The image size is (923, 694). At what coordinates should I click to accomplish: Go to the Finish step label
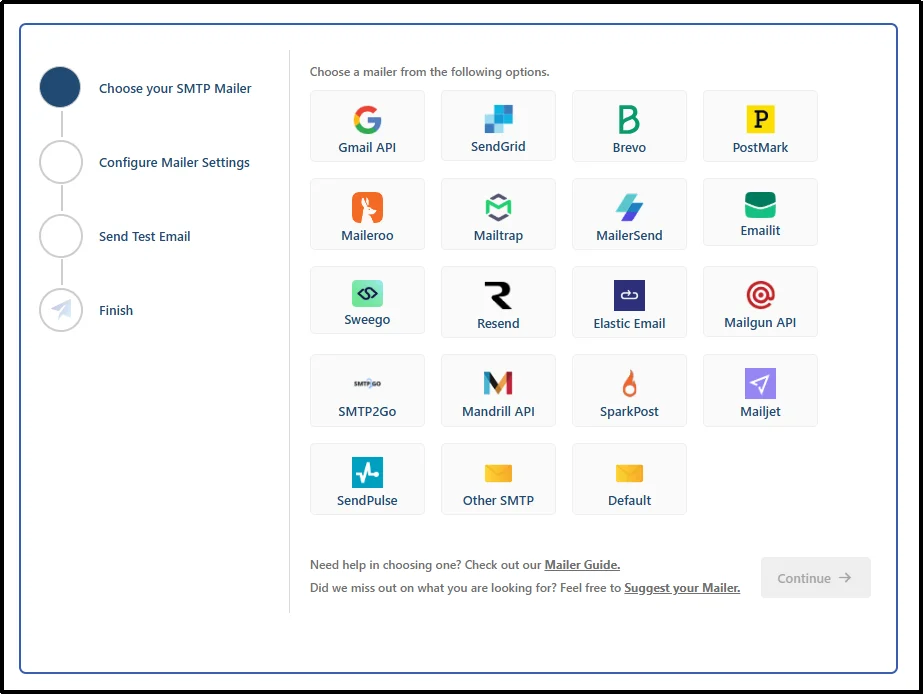pyautogui.click(x=116, y=310)
